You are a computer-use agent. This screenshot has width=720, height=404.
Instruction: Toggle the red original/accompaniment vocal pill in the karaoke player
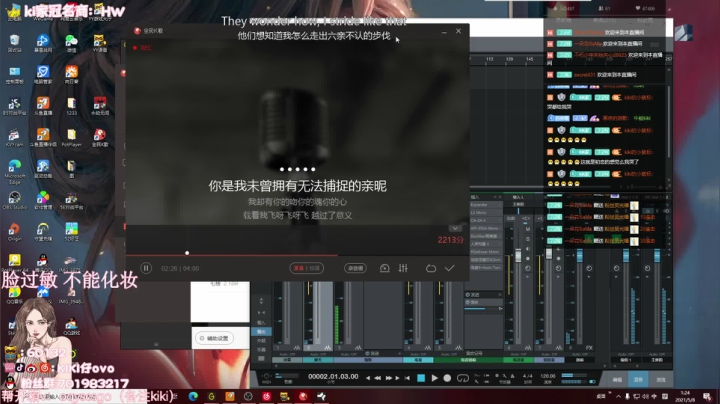(306, 268)
